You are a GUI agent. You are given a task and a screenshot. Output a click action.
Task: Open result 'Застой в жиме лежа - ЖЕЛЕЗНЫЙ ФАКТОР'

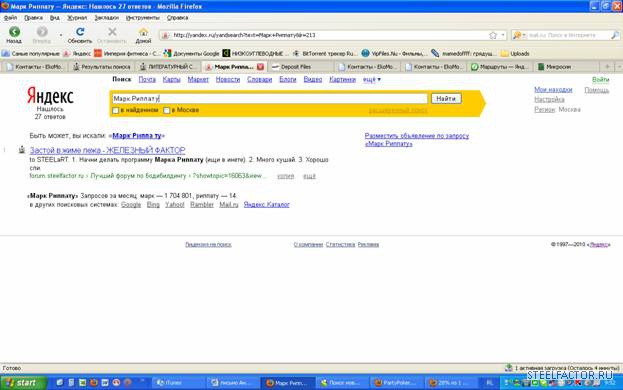point(107,150)
